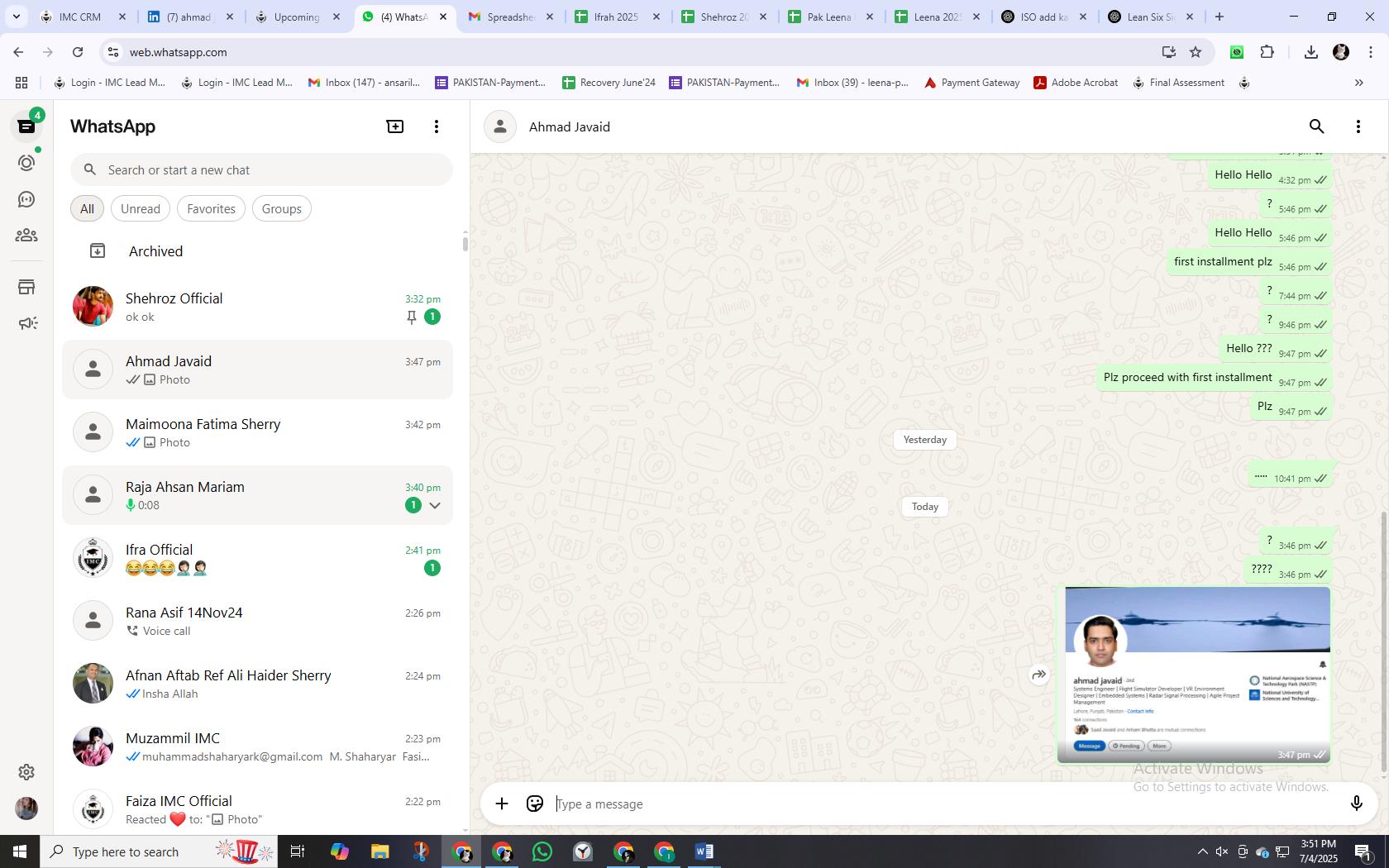
Task: Open Ahmad Javaid contact avatar in header
Action: (500, 126)
